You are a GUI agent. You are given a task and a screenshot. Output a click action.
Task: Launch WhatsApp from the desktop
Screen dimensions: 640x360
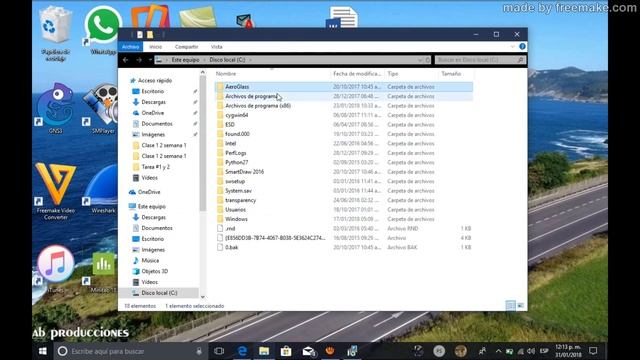(102, 31)
